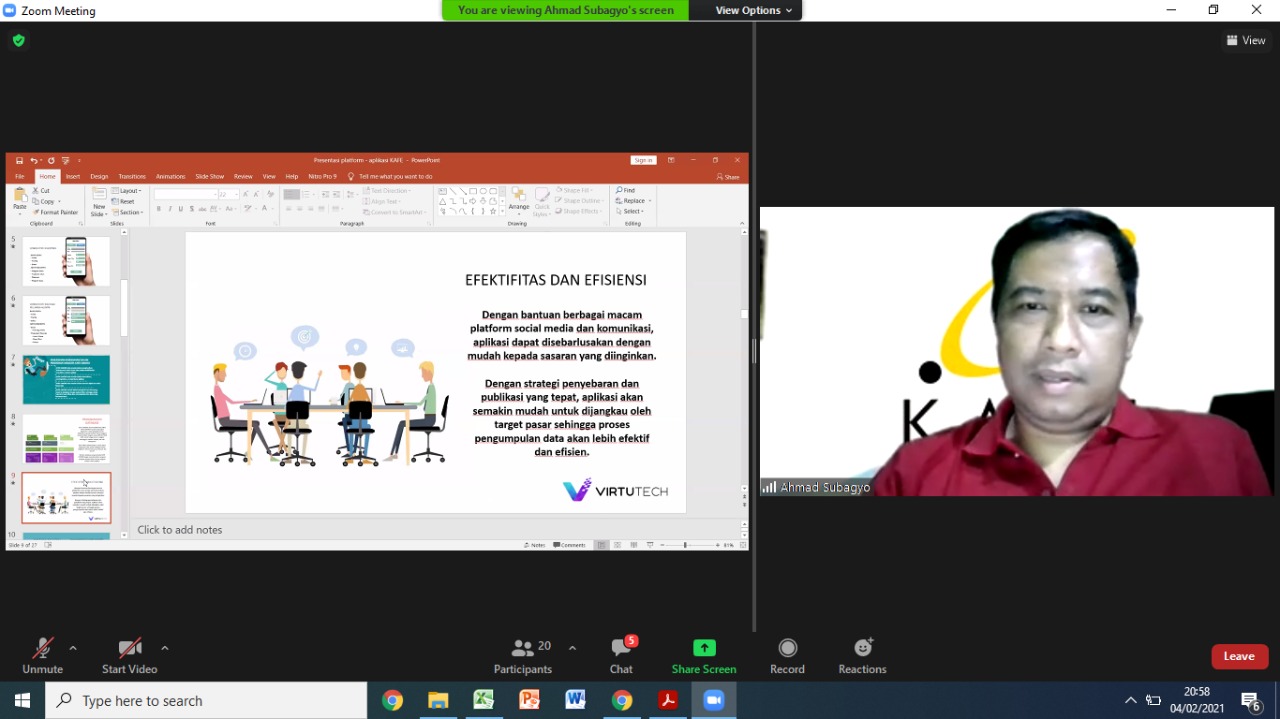Expand the Participants options arrow
This screenshot has height=719, width=1280.
coord(572,648)
